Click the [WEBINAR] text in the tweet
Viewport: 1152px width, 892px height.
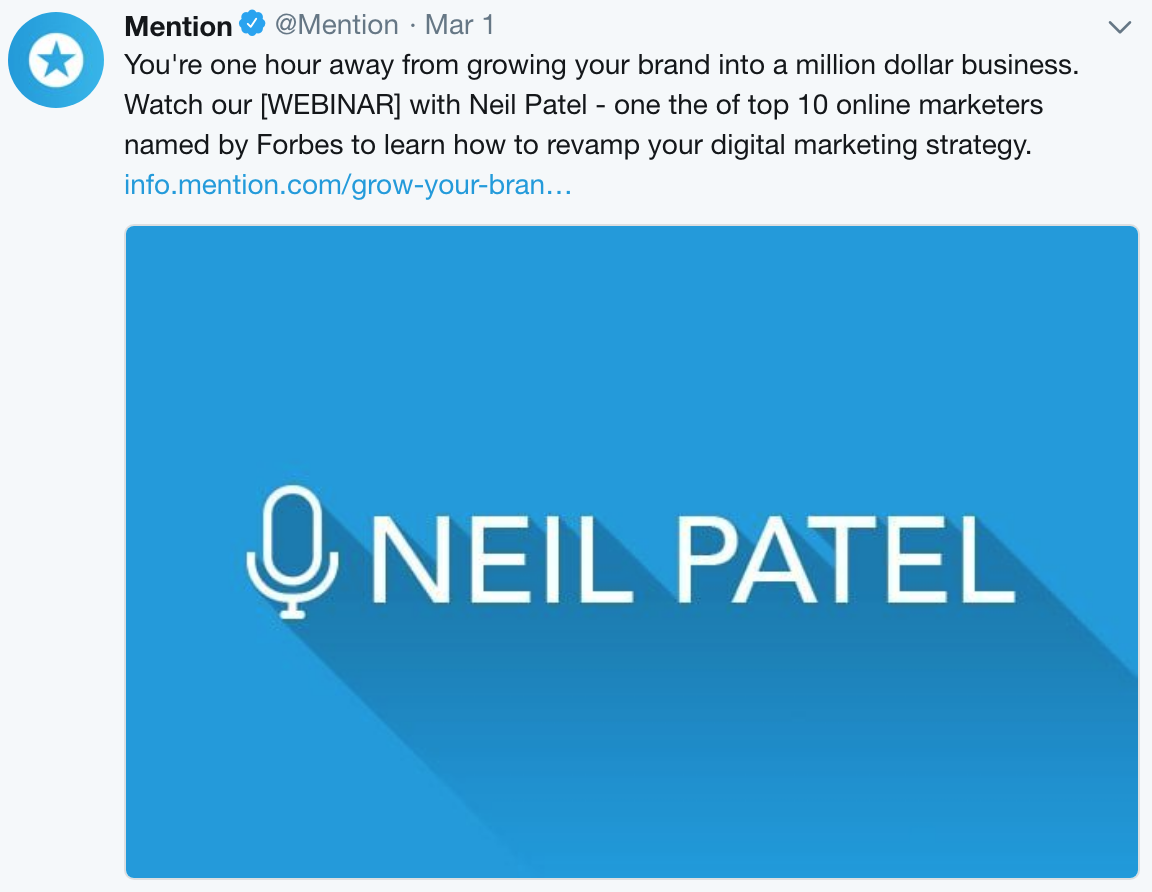pyautogui.click(x=331, y=105)
